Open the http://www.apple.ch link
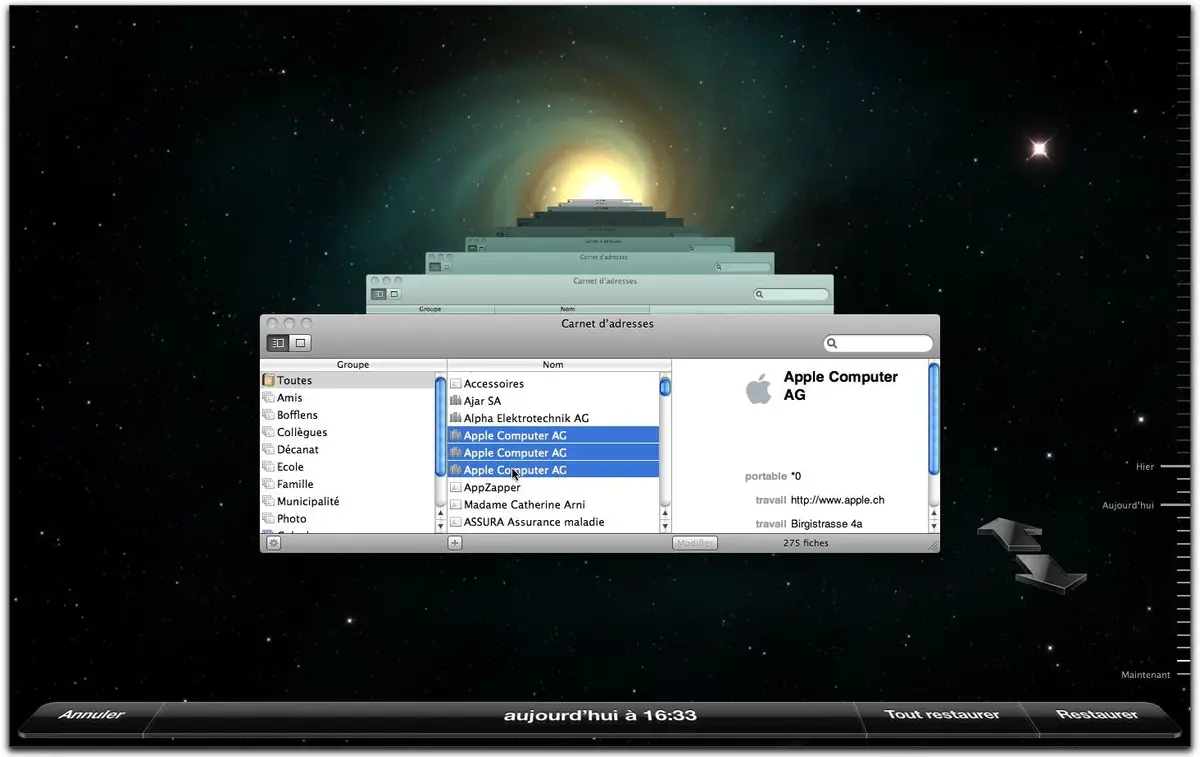This screenshot has width=1200, height=757. coord(837,500)
